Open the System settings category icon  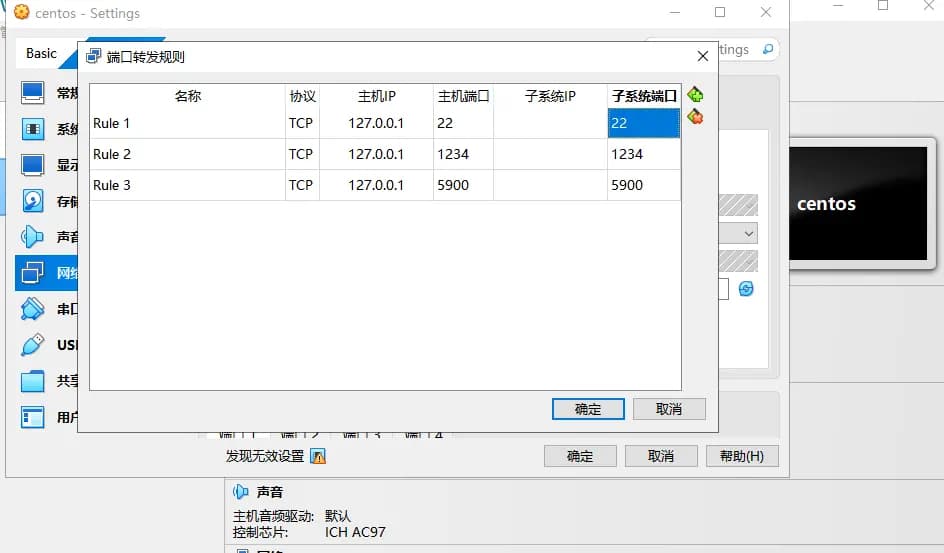pyautogui.click(x=33, y=129)
